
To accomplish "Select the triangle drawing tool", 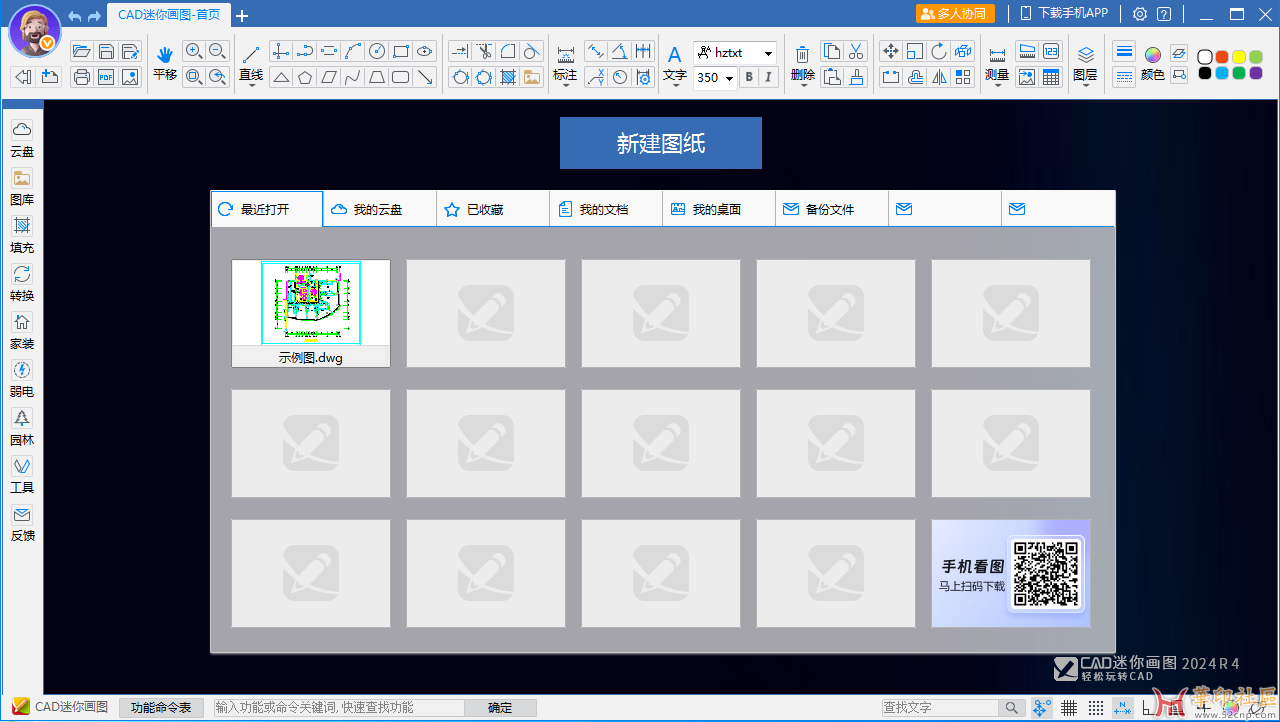I will [281, 77].
